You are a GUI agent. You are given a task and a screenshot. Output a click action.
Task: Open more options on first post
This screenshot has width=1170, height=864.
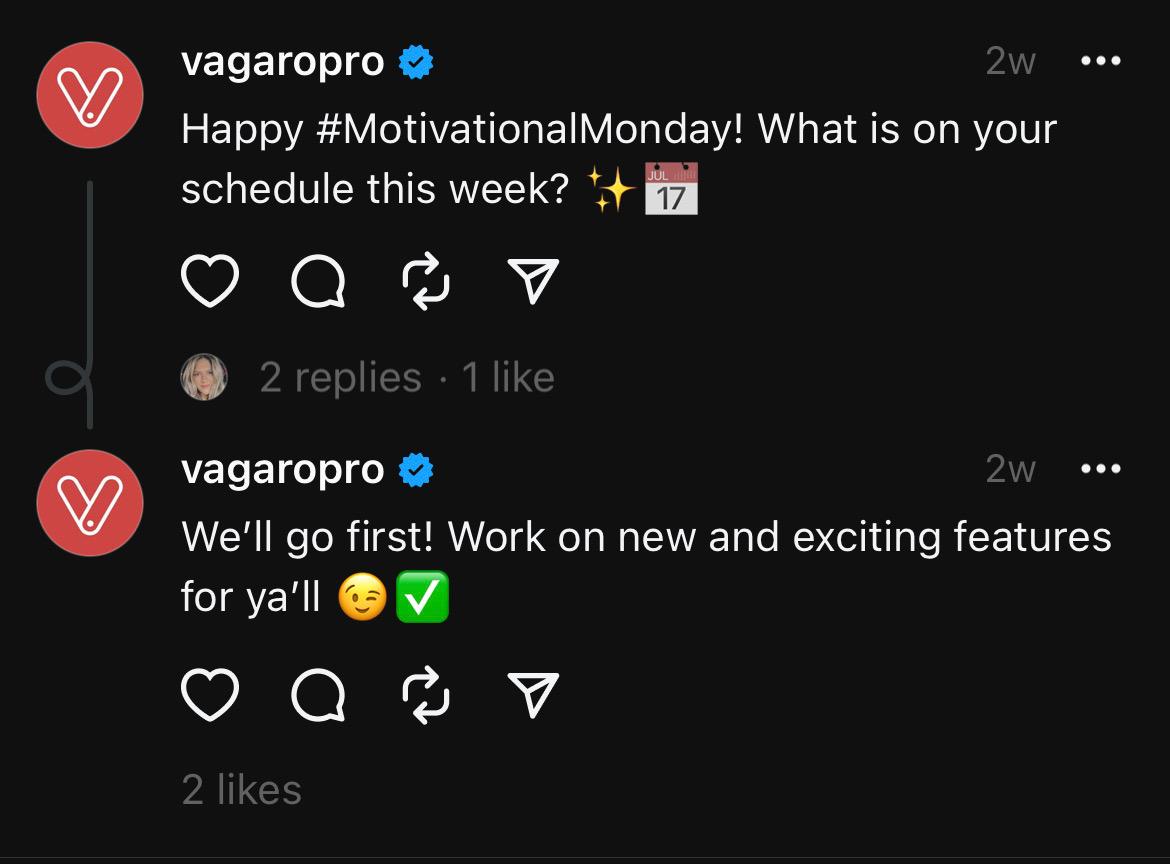pos(1101,62)
